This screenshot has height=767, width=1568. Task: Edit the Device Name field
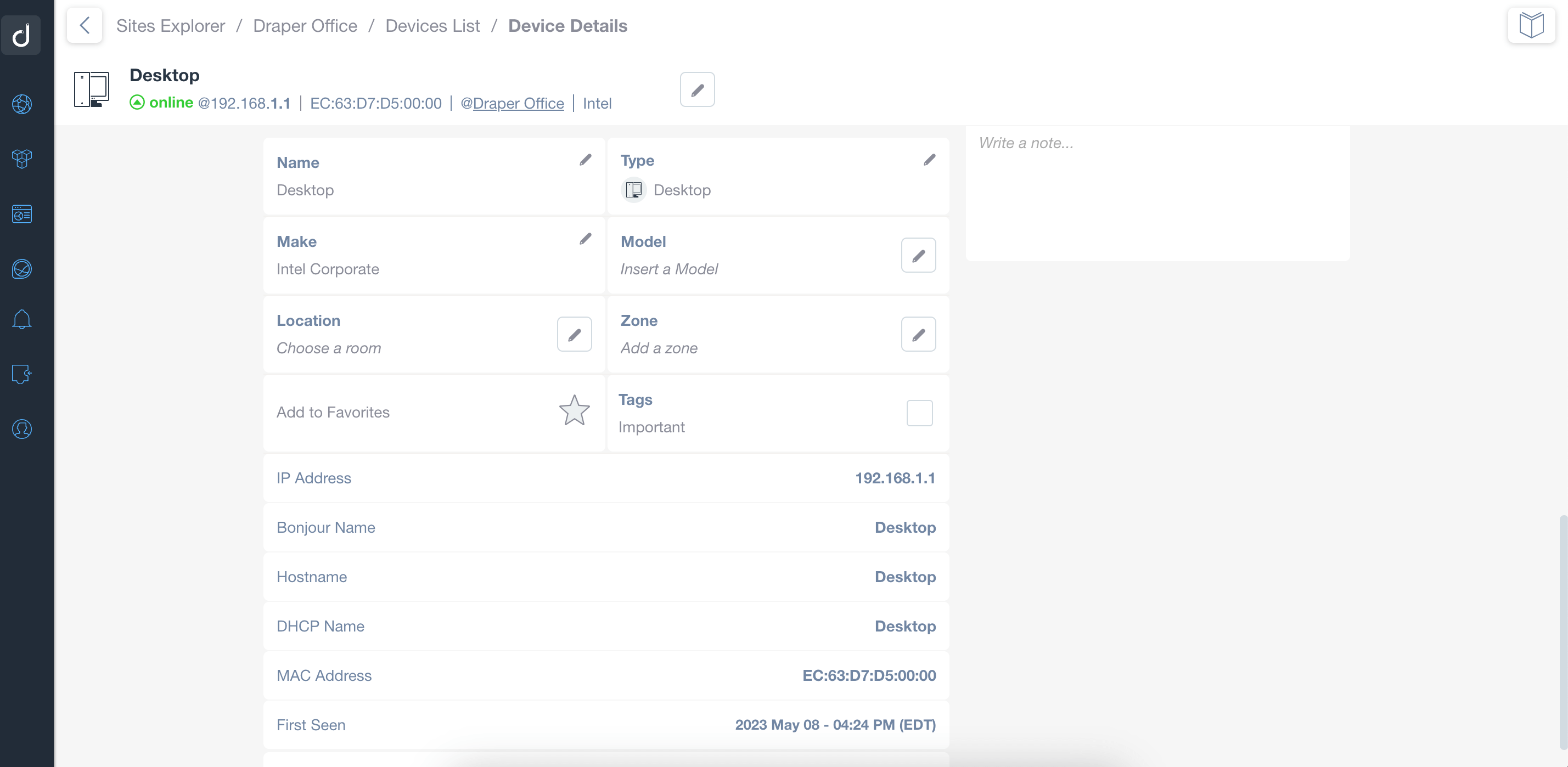(585, 161)
